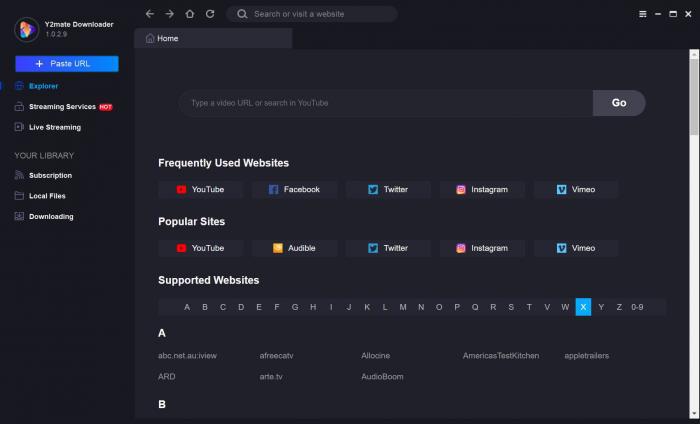The image size is (700, 424).
Task: Open YouTube under Frequently Used Websites
Action: 200,190
